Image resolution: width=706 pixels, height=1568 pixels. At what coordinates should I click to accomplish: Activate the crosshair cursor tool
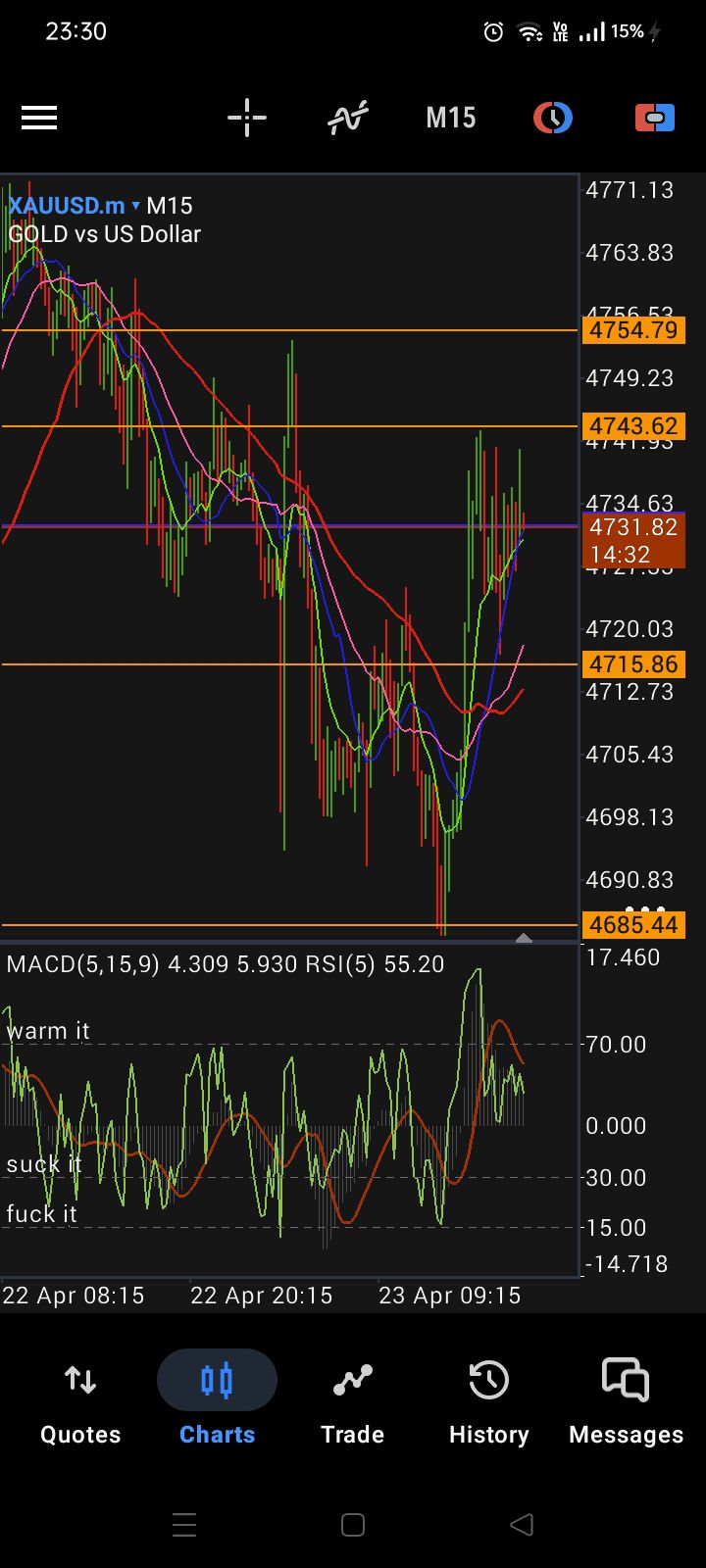[x=247, y=119]
